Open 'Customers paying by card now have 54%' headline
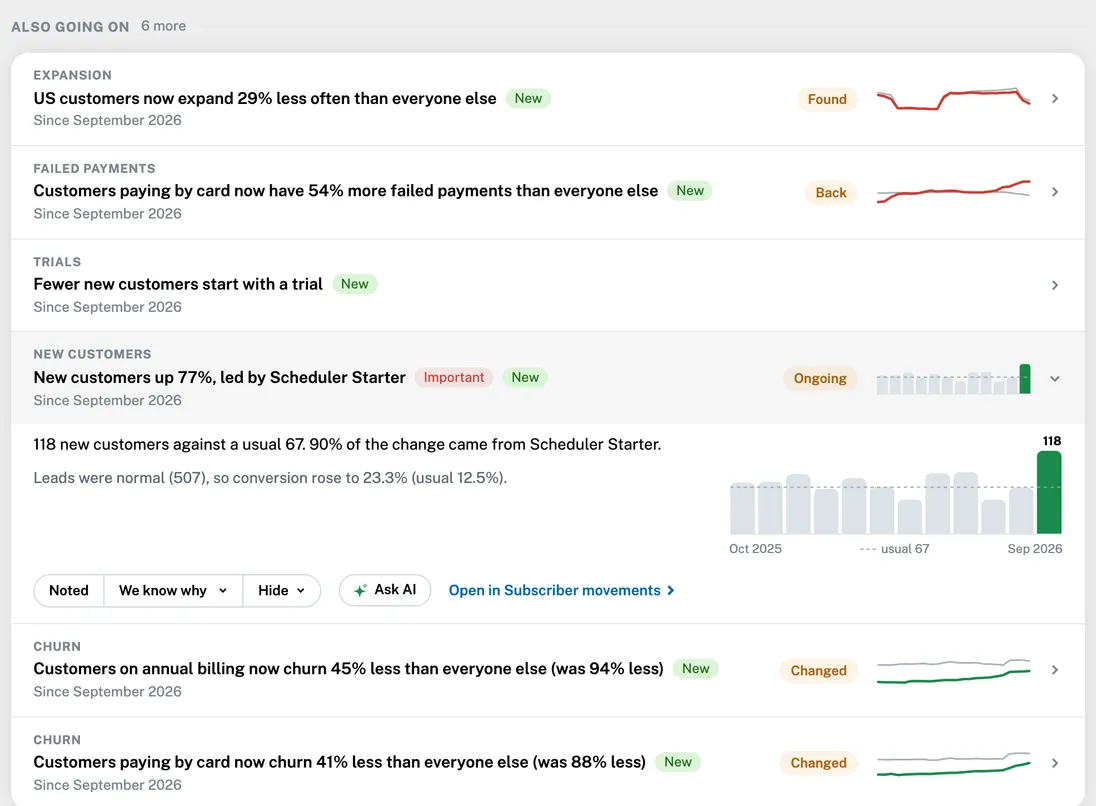Viewport: 1096px width, 806px height. (346, 191)
